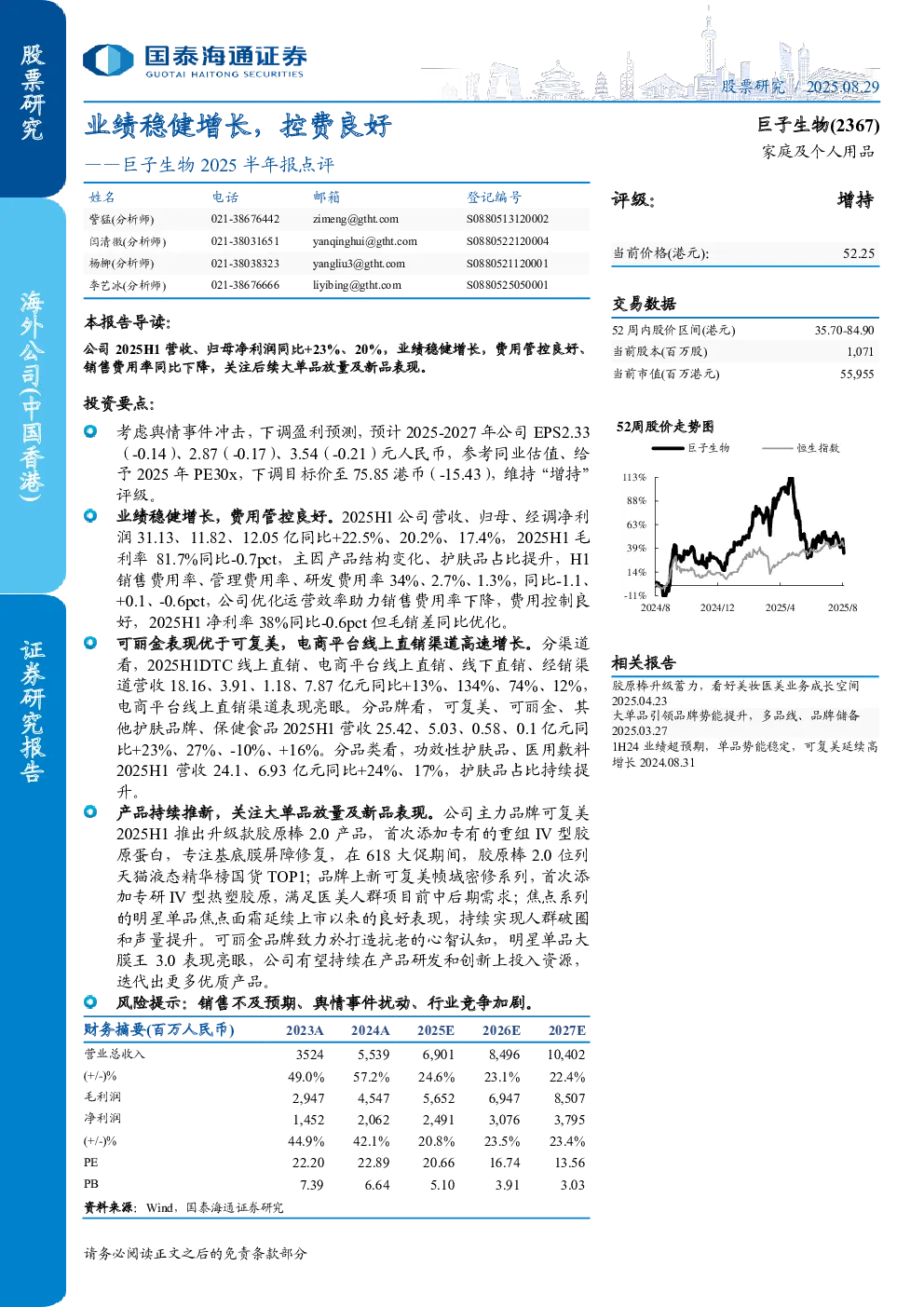
Task: Click 营业总收入 2026E value 8,496
Action: click(x=505, y=1055)
